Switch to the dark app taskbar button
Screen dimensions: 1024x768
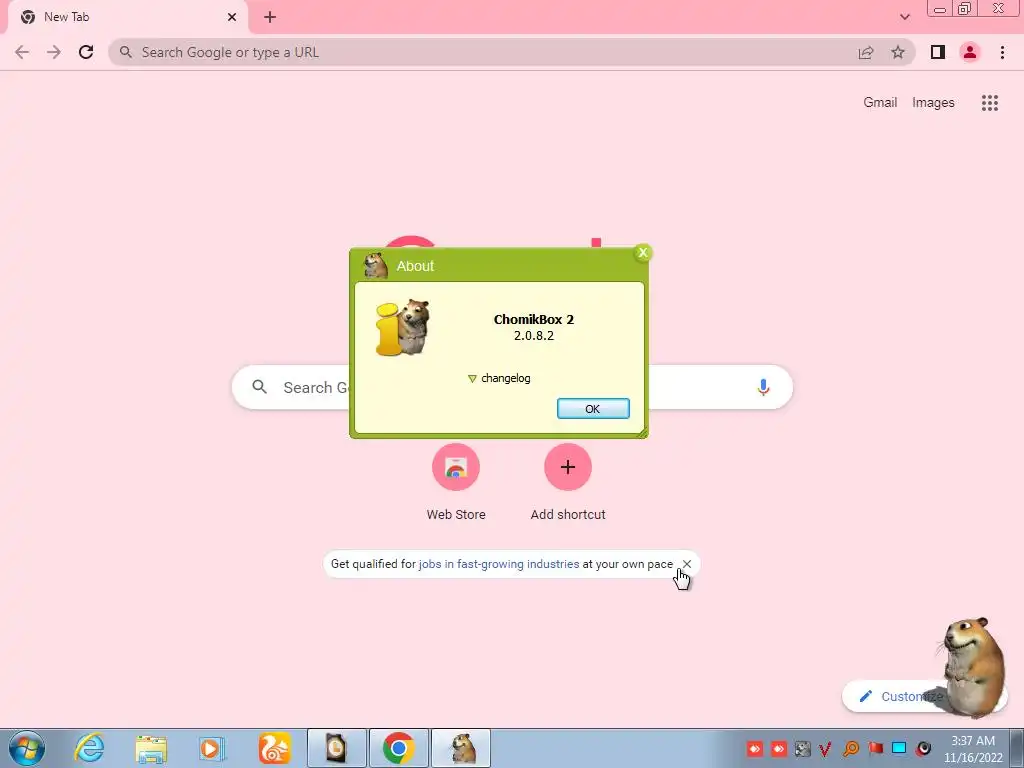pos(336,748)
